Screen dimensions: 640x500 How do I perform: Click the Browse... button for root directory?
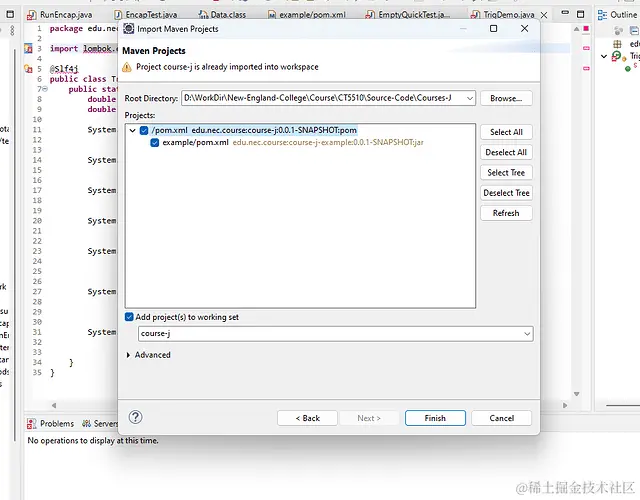(x=506, y=98)
